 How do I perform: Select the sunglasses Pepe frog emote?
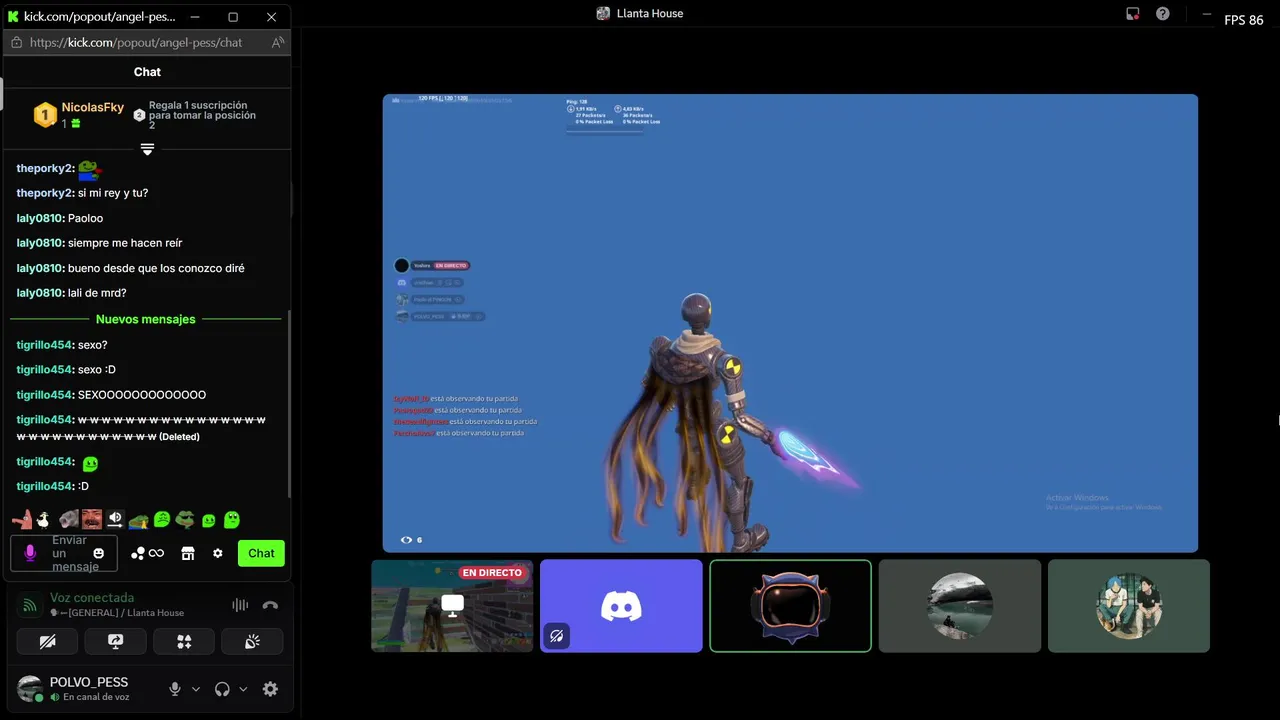tap(185, 519)
